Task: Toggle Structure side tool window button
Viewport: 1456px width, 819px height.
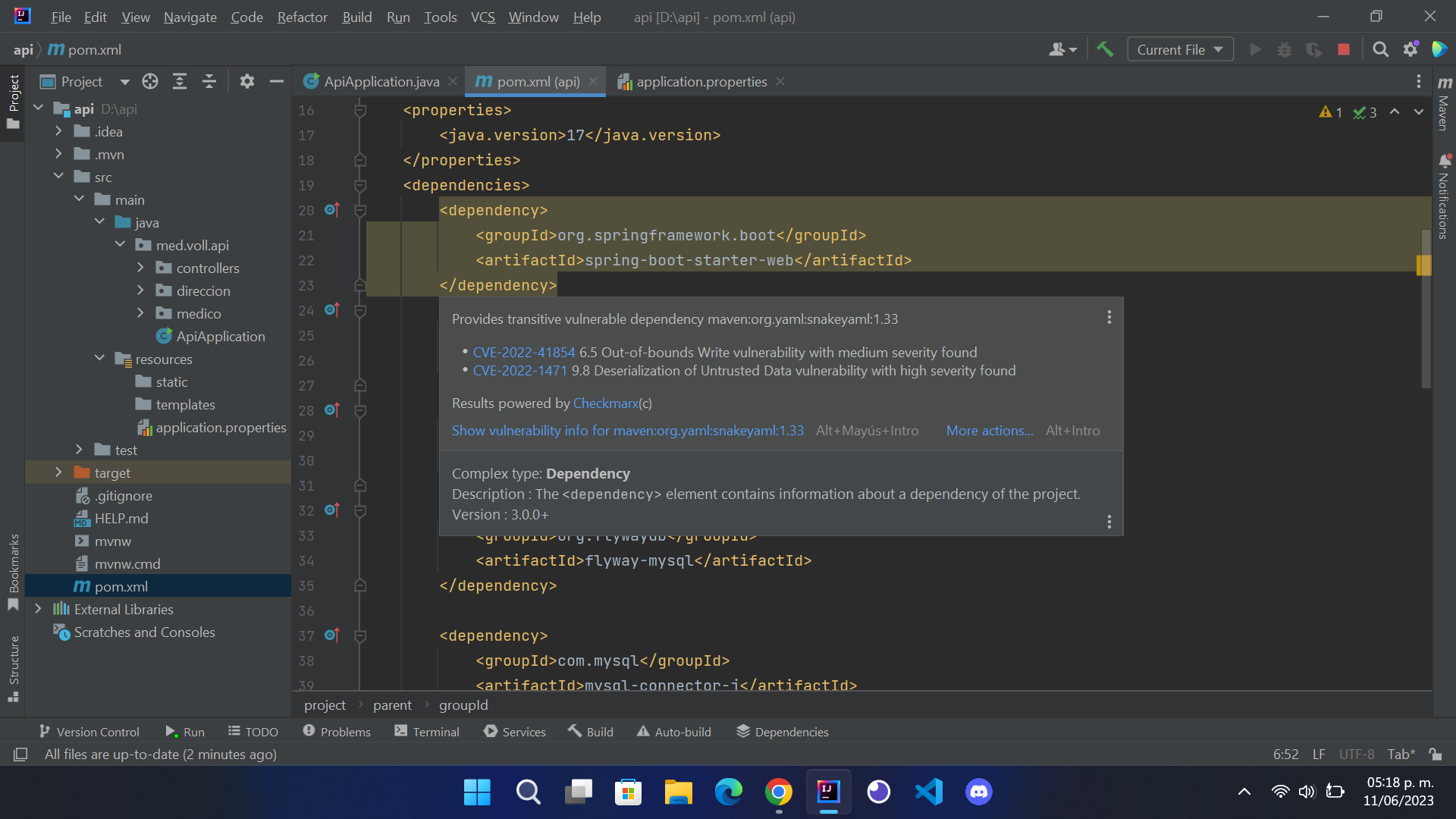Action: click(13, 669)
